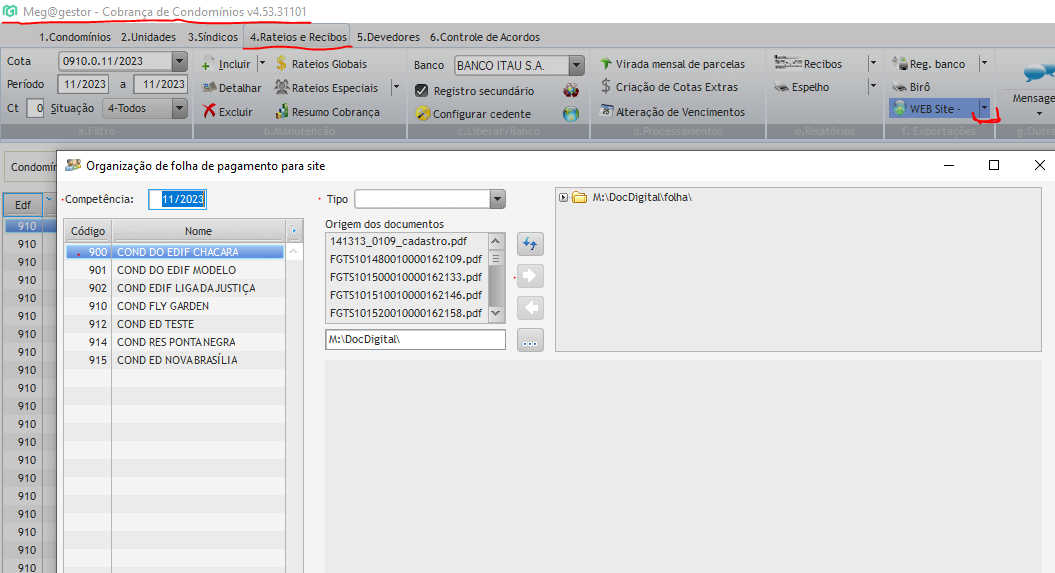The image size is (1055, 573).
Task: Click the browse folder ellipsis button
Action: [530, 341]
